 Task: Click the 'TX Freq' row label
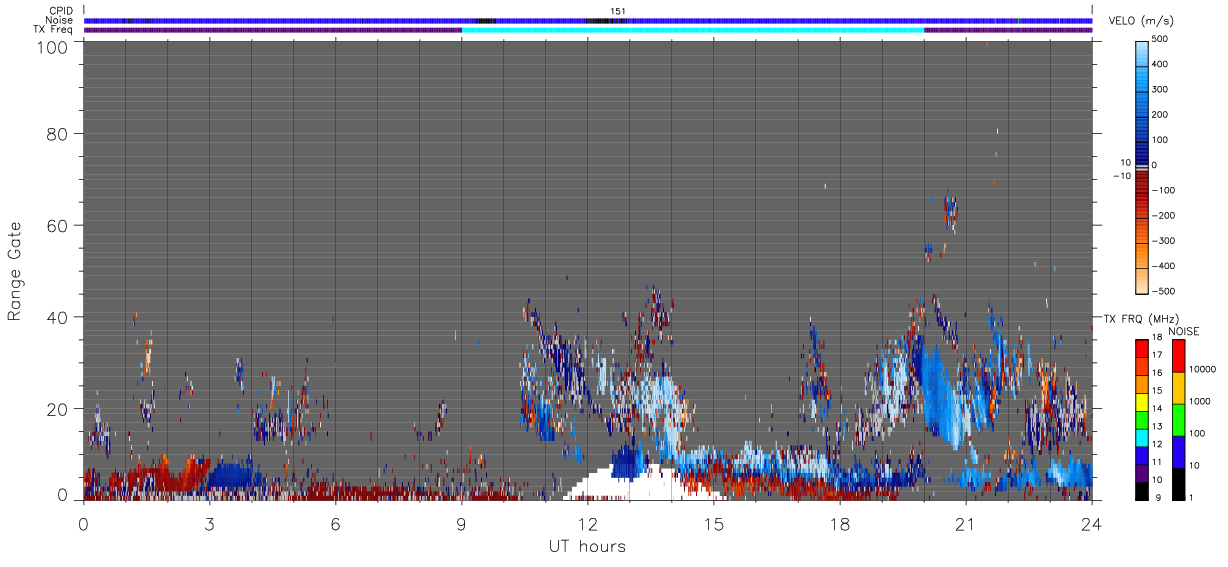click(52, 30)
